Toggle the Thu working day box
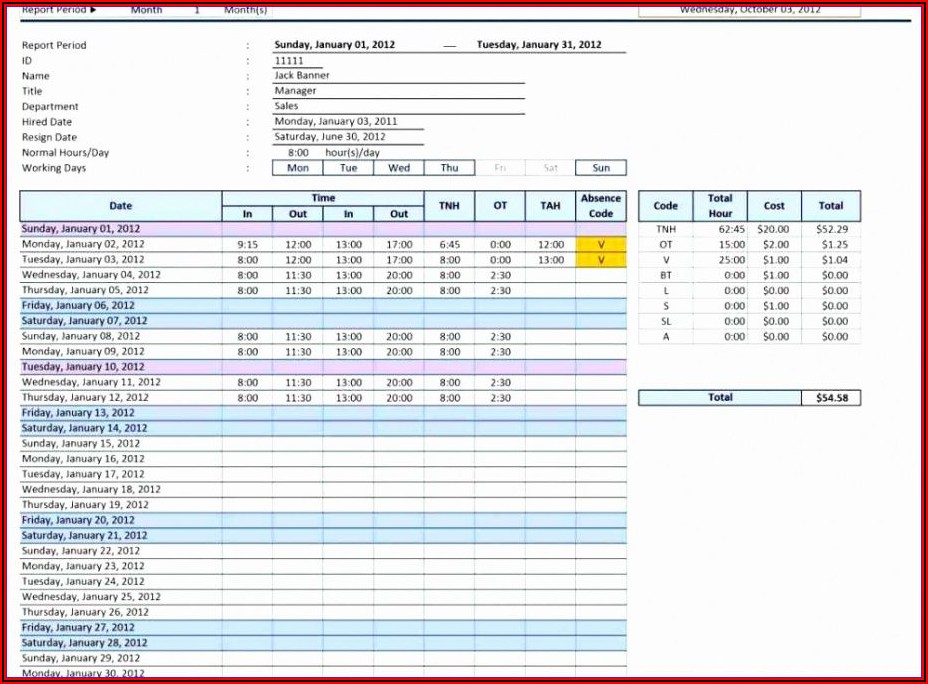 coord(450,168)
